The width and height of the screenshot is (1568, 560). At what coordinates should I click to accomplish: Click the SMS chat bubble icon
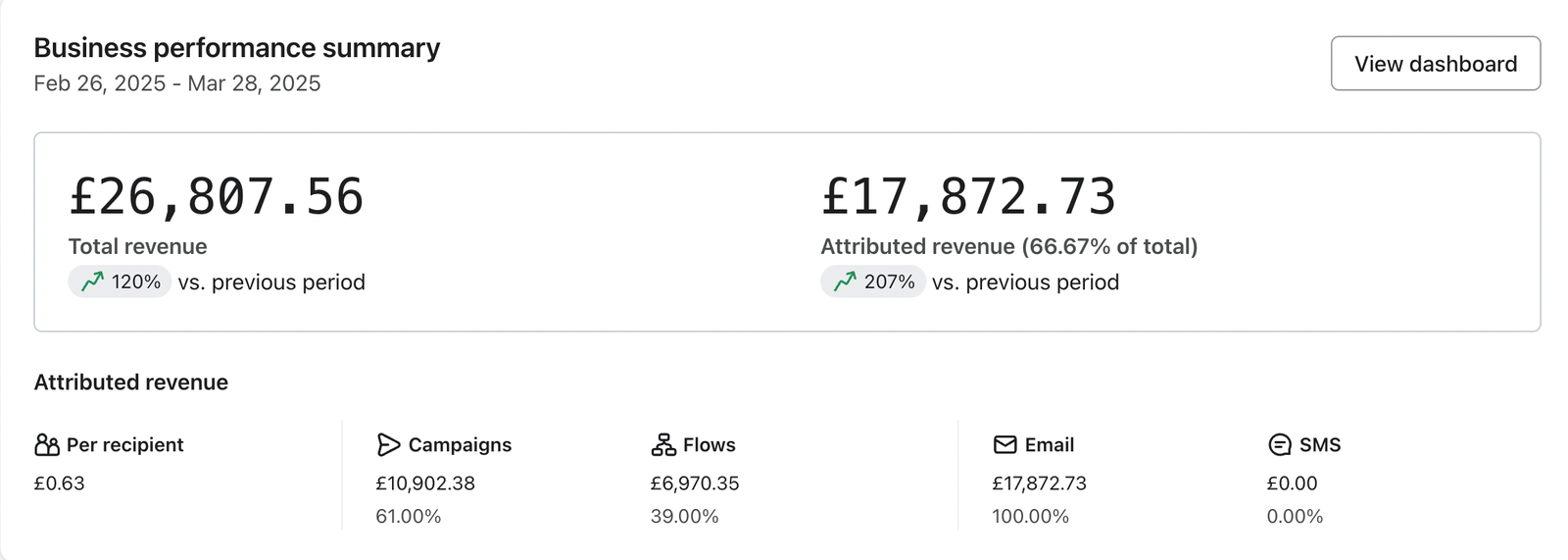tap(1279, 445)
